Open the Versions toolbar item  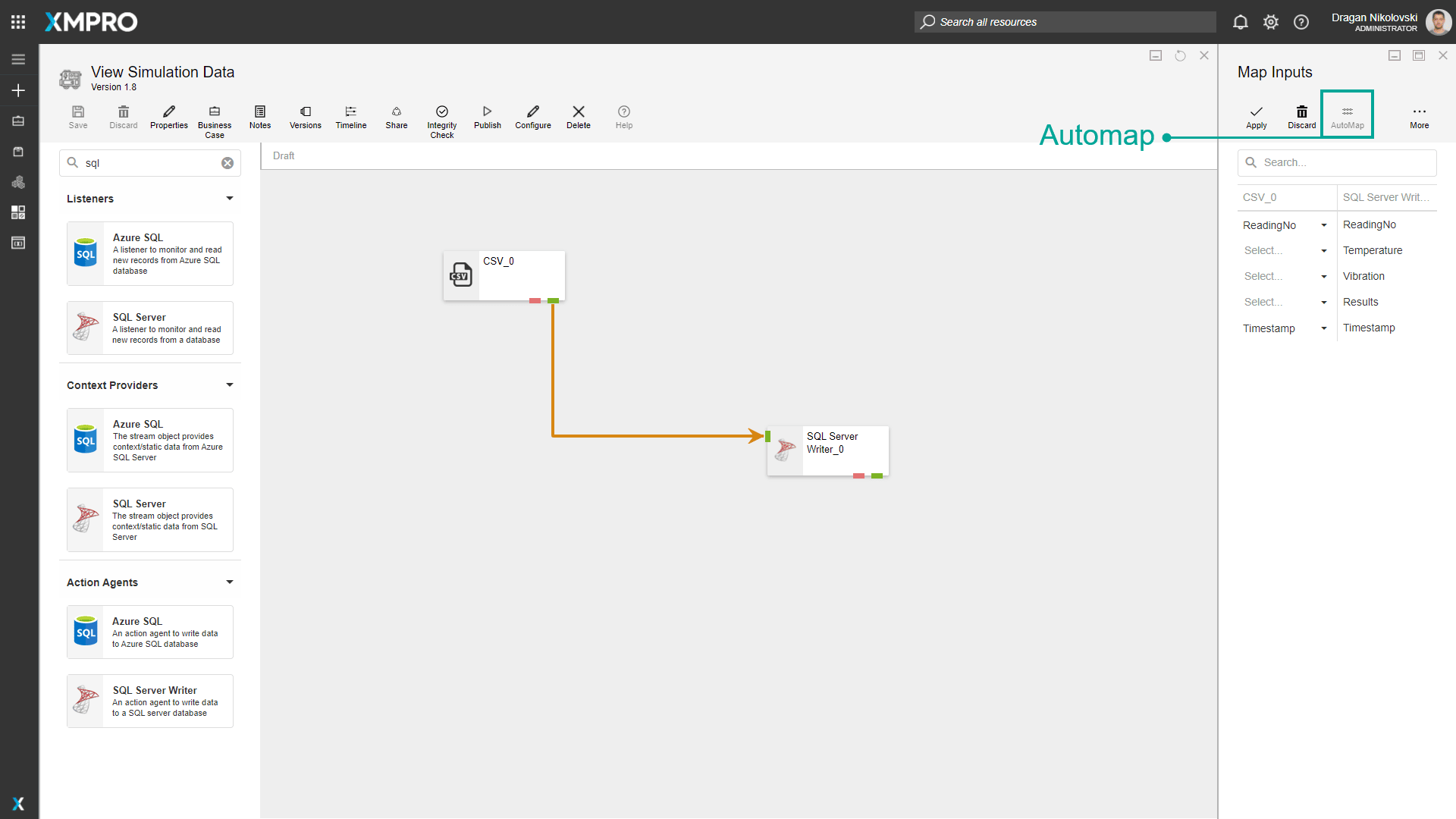(305, 117)
